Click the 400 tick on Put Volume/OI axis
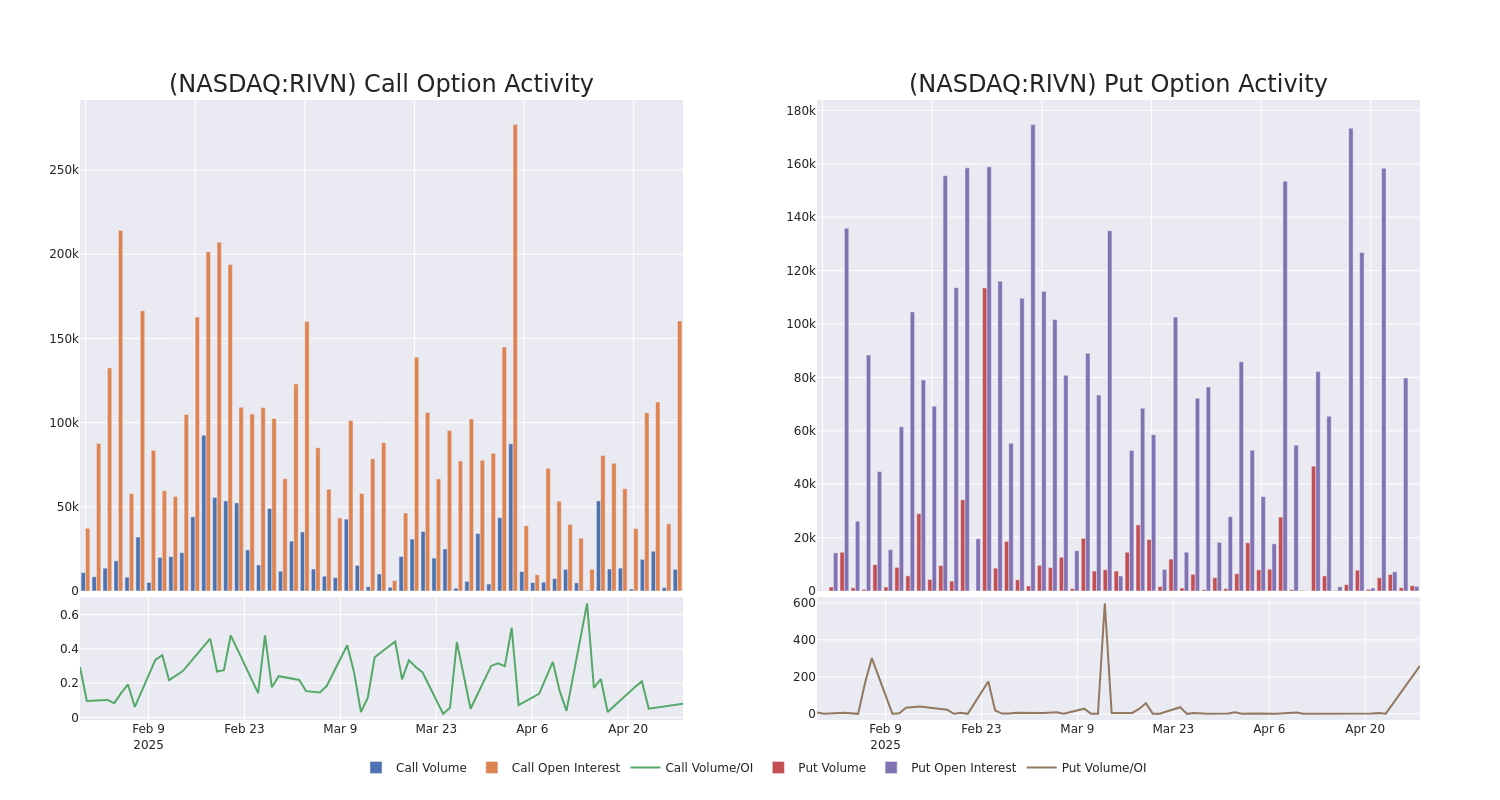Image resolution: width=1500 pixels, height=800 pixels. tap(804, 640)
